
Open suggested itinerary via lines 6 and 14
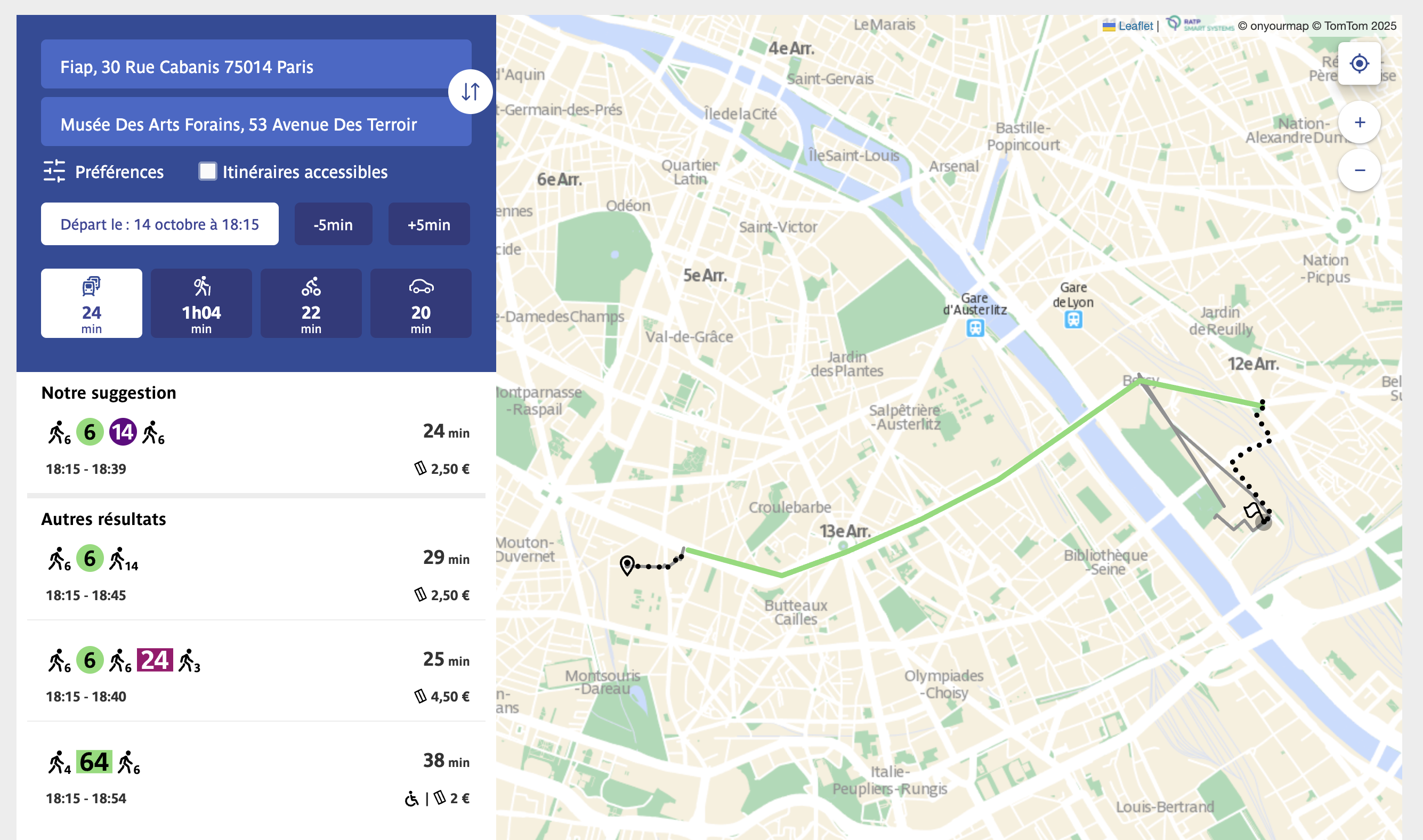click(x=256, y=447)
